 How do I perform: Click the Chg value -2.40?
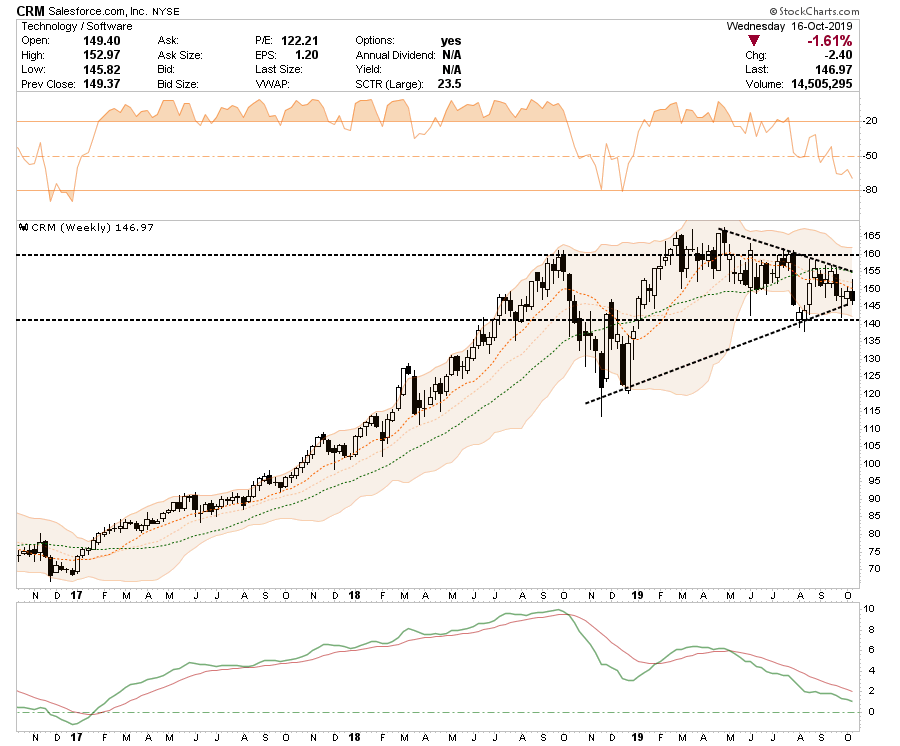click(839, 55)
